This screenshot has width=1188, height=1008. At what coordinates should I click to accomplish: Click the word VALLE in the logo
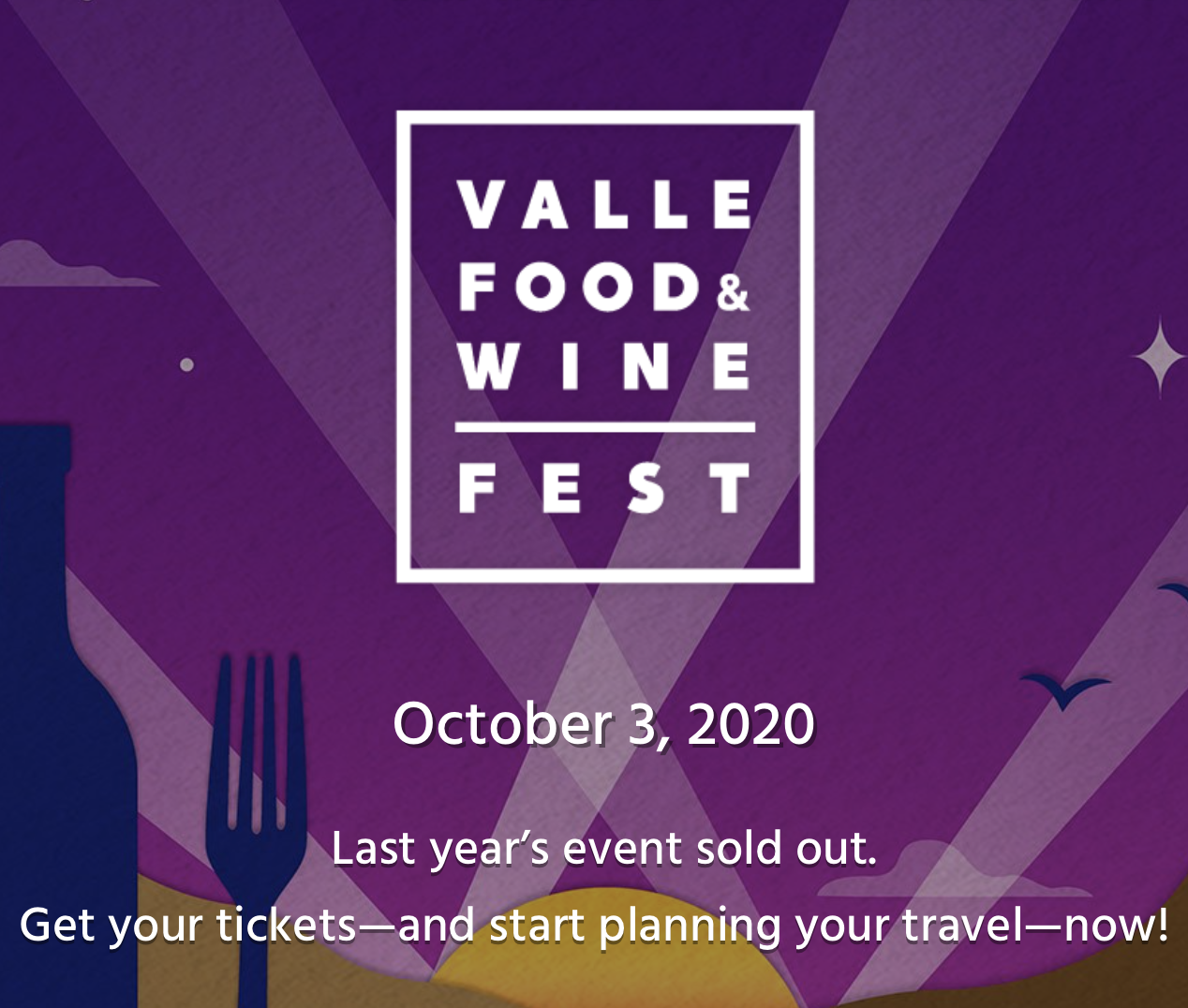pyautogui.click(x=604, y=204)
